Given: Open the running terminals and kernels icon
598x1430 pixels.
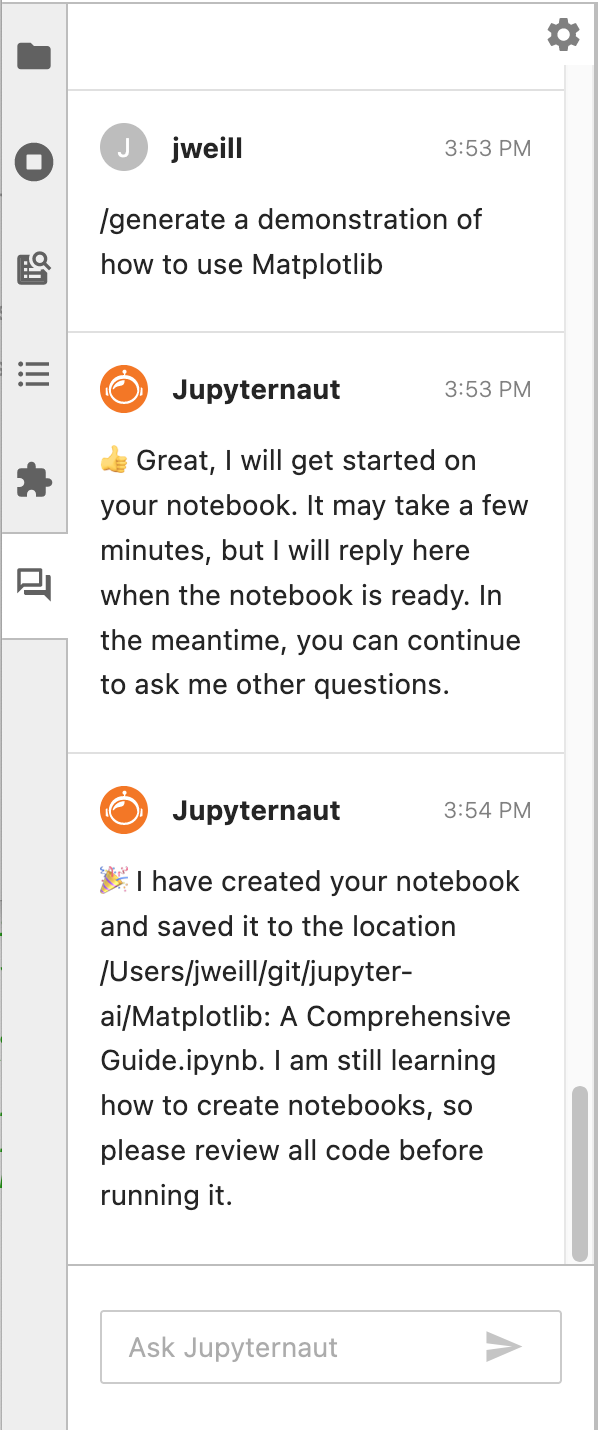Looking at the screenshot, I should click(x=34, y=162).
